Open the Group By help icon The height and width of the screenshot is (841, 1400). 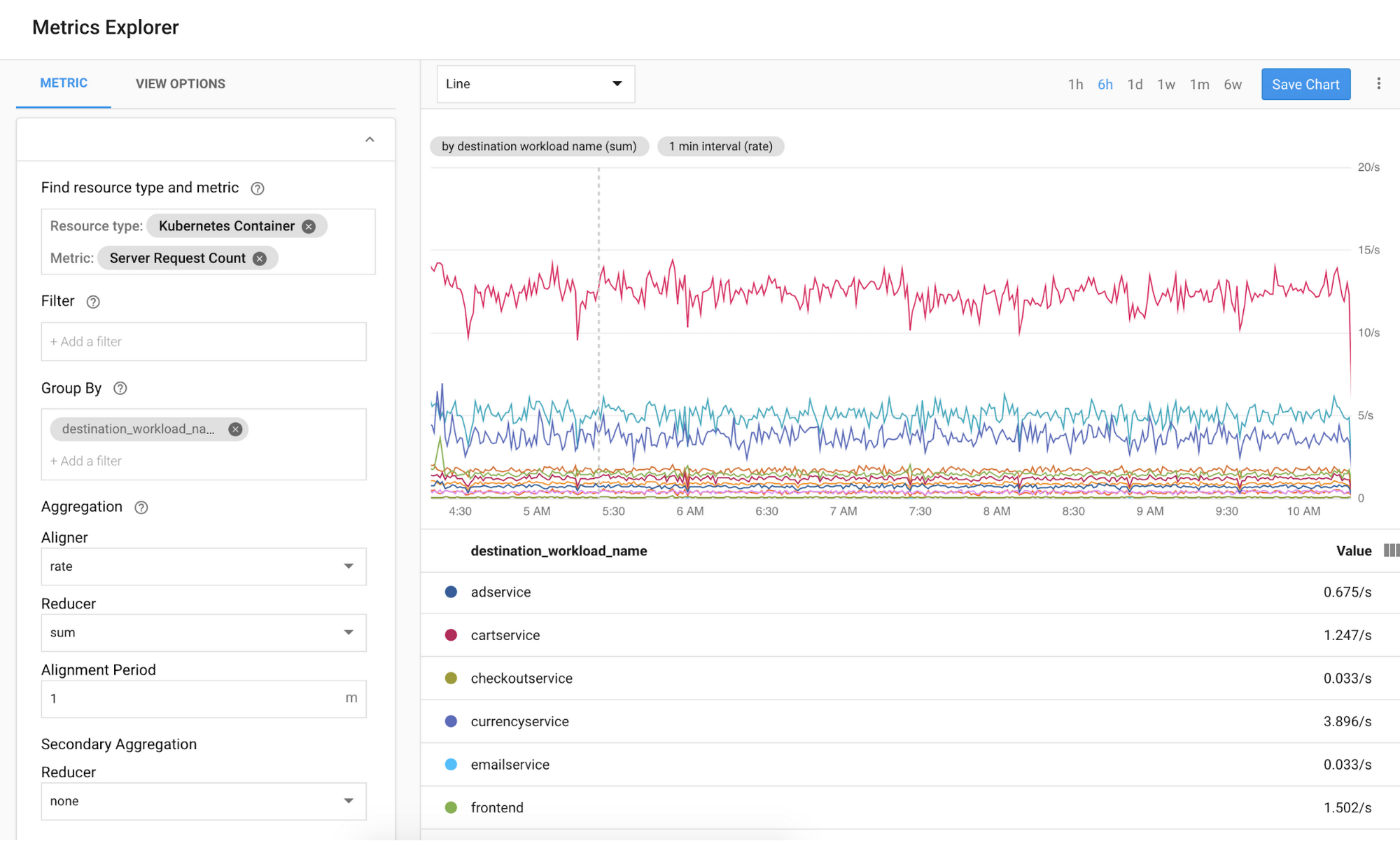point(120,389)
